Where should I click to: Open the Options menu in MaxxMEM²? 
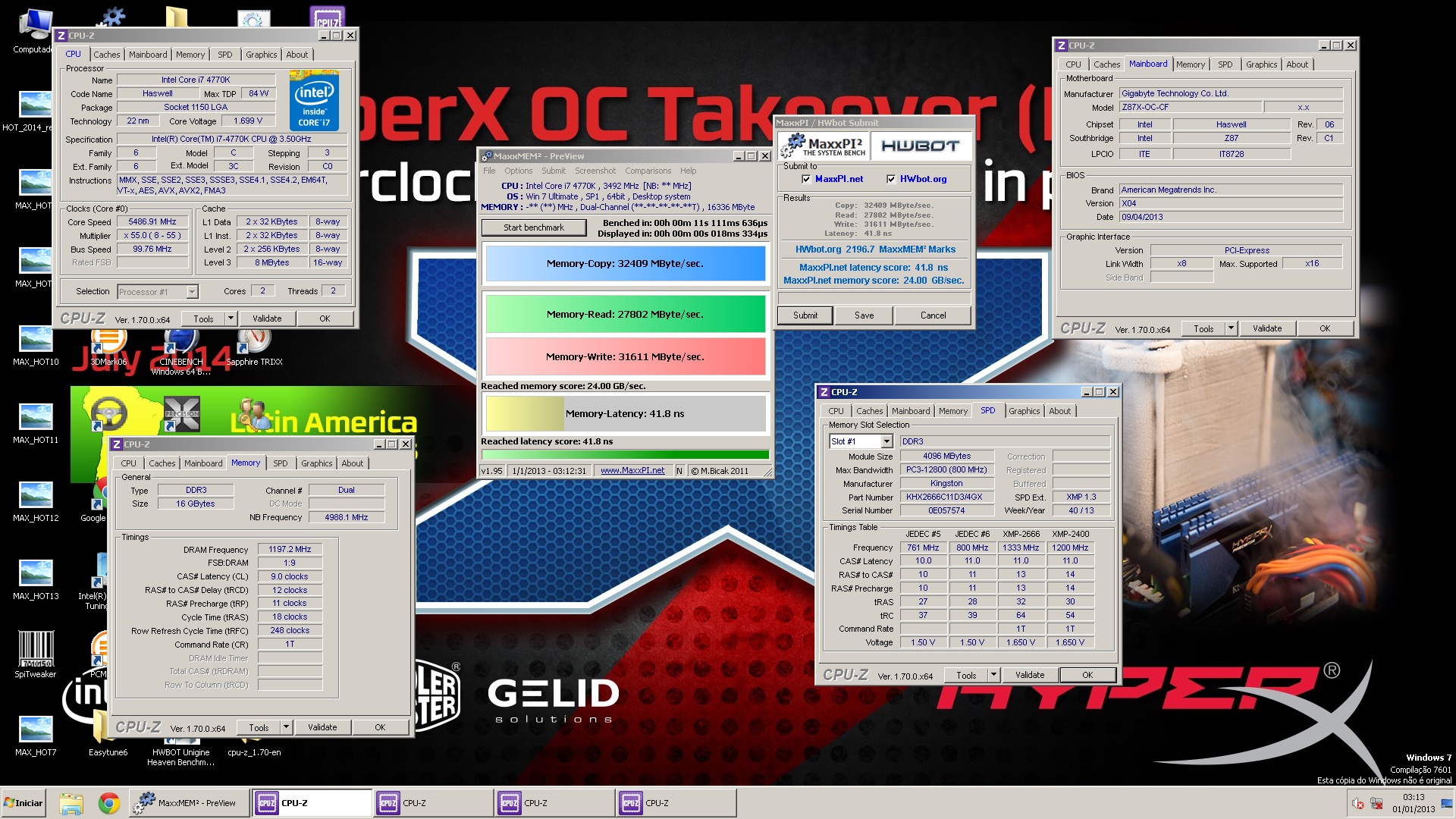(518, 171)
